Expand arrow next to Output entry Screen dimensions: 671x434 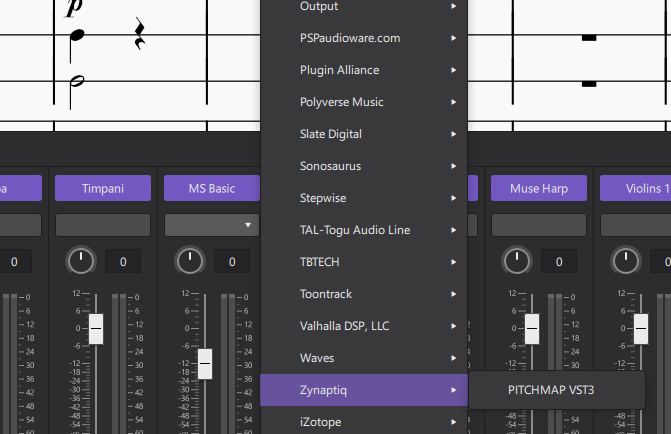click(453, 6)
